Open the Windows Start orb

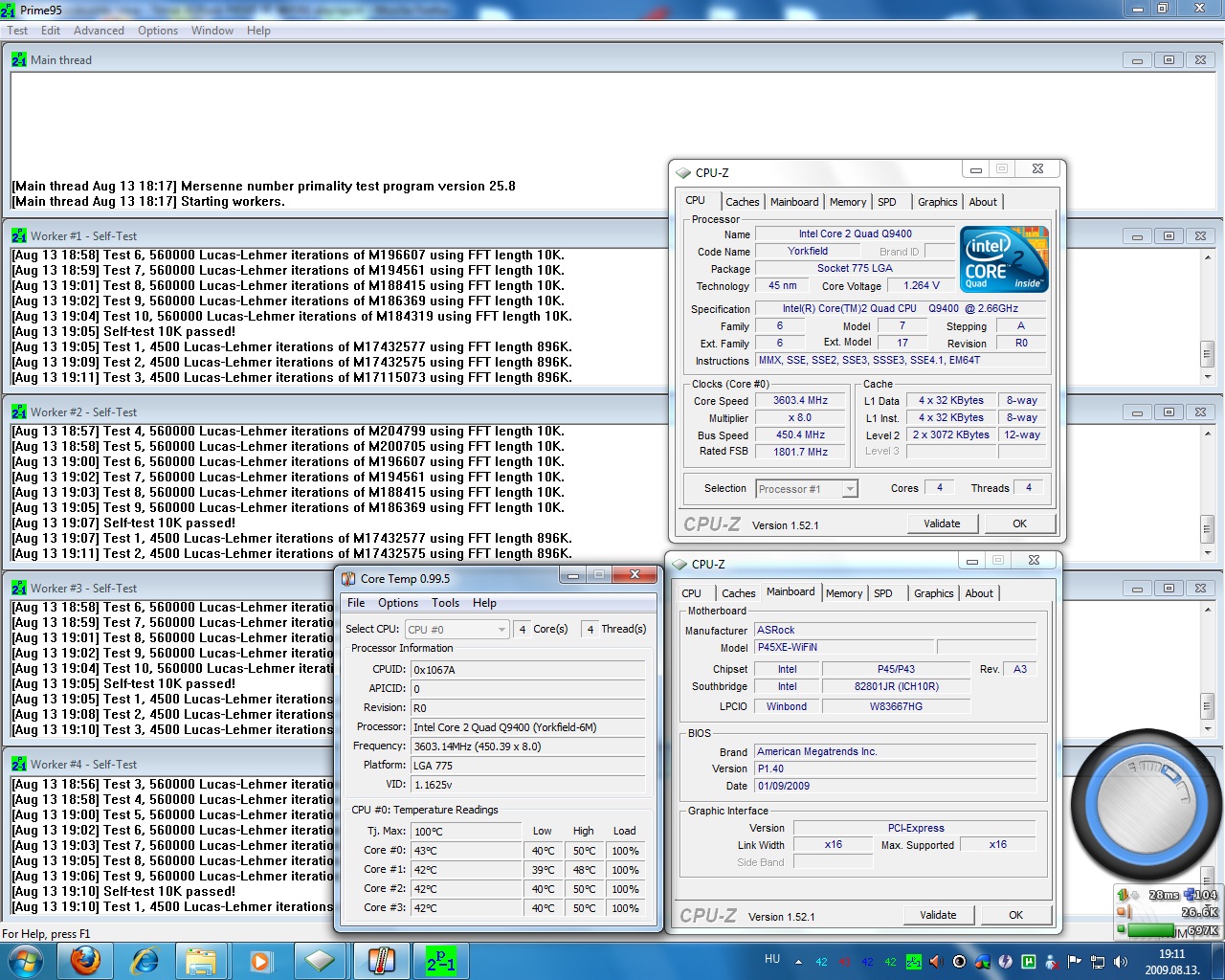click(x=25, y=961)
